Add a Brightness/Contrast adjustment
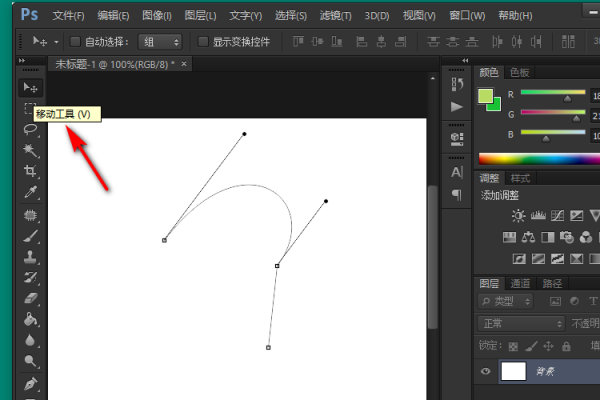600x400 pixels. point(518,215)
